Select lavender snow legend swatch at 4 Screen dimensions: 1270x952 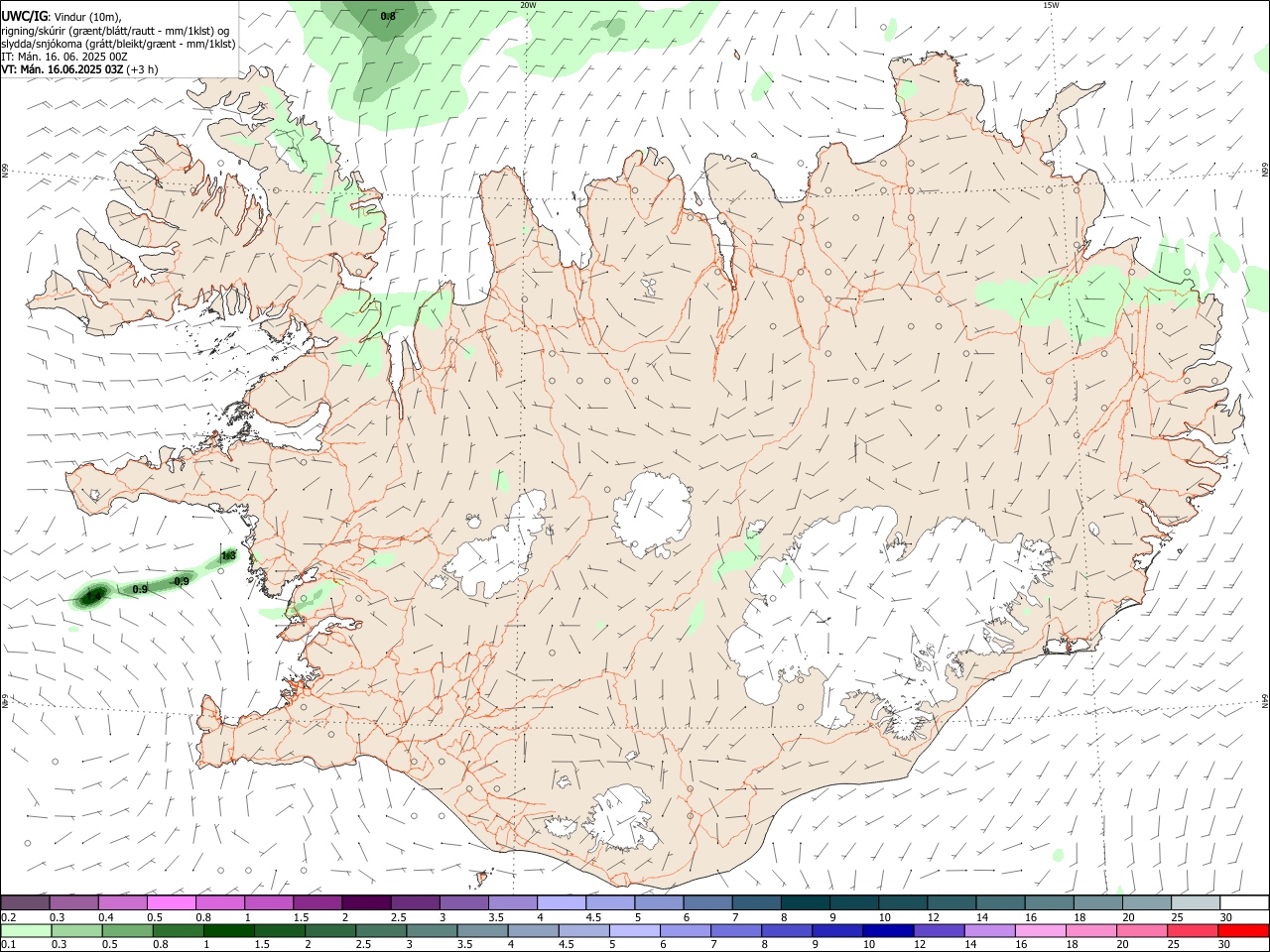pos(562,902)
